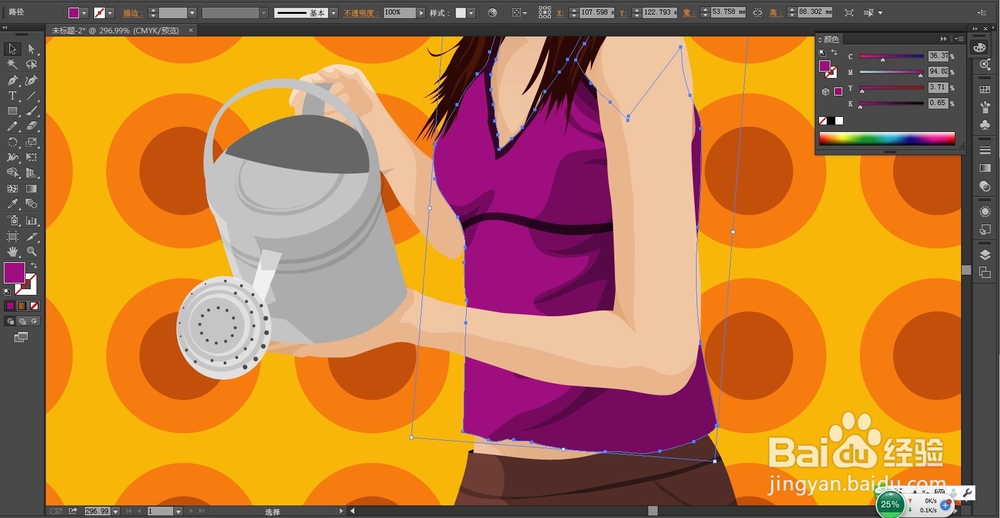This screenshot has height=518, width=1000.
Task: Click the 高 height label link
Action: (777, 13)
